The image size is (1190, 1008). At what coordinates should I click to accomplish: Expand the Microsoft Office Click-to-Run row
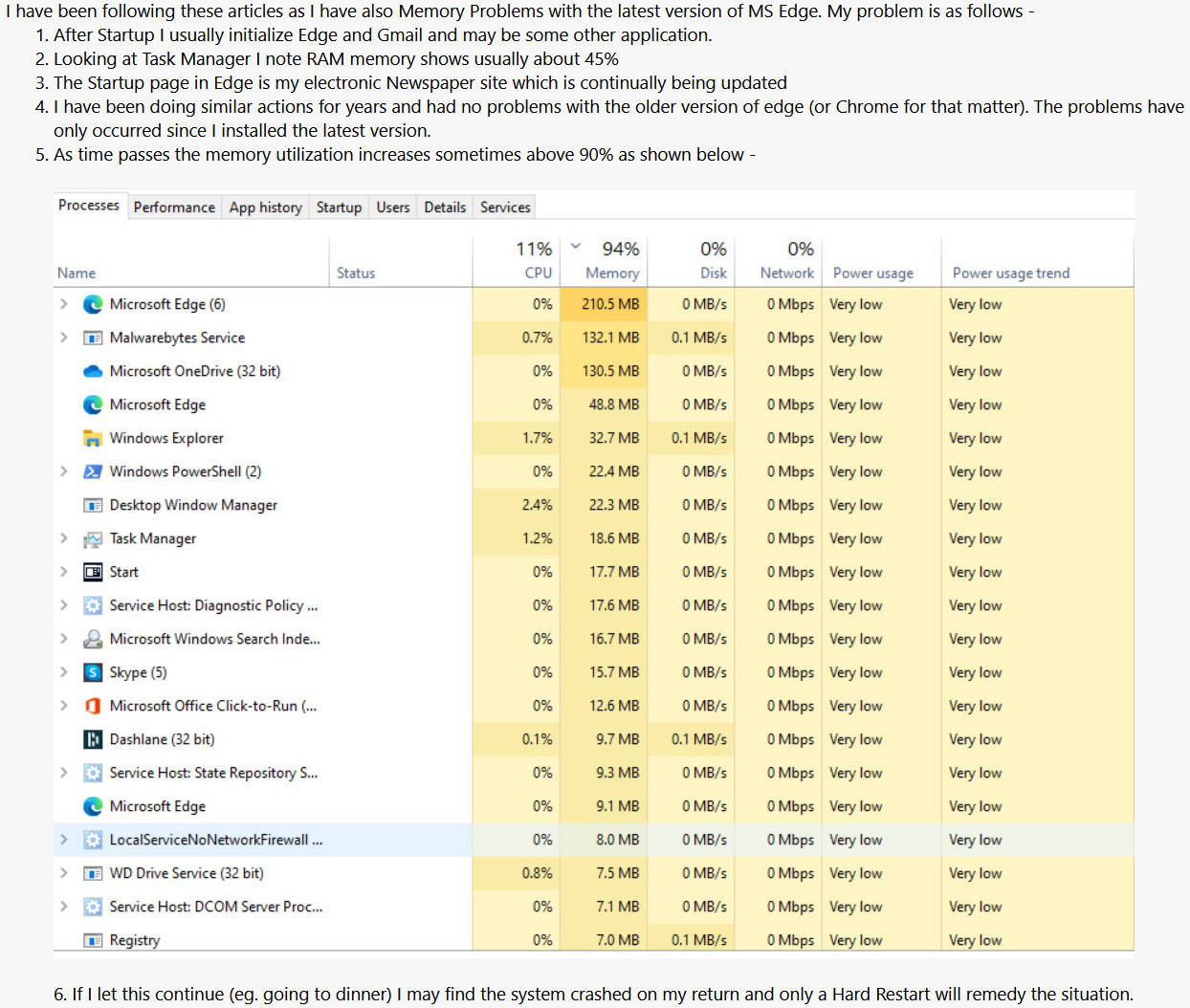click(64, 706)
